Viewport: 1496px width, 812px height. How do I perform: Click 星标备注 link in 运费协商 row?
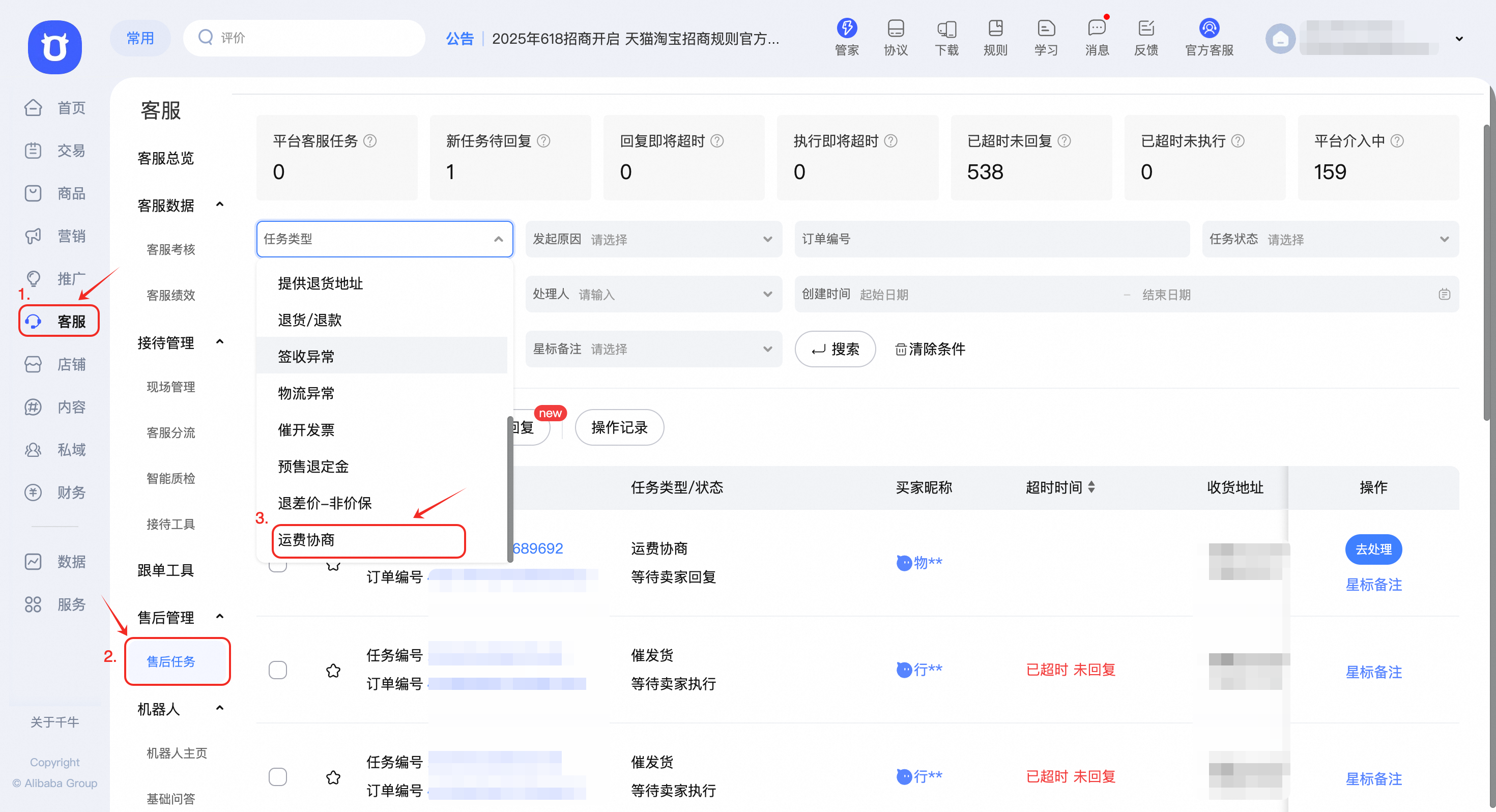1373,585
